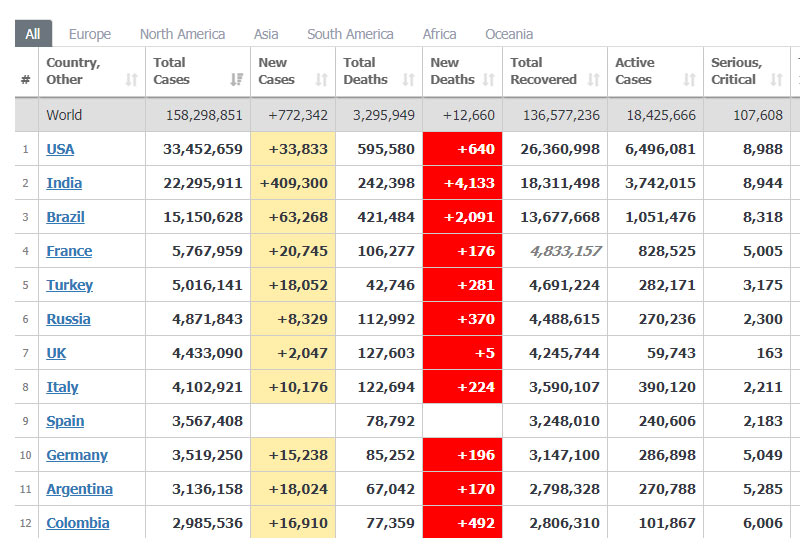Screen dimensions: 800x546
Task: Select the North America tab
Action: click(x=182, y=34)
